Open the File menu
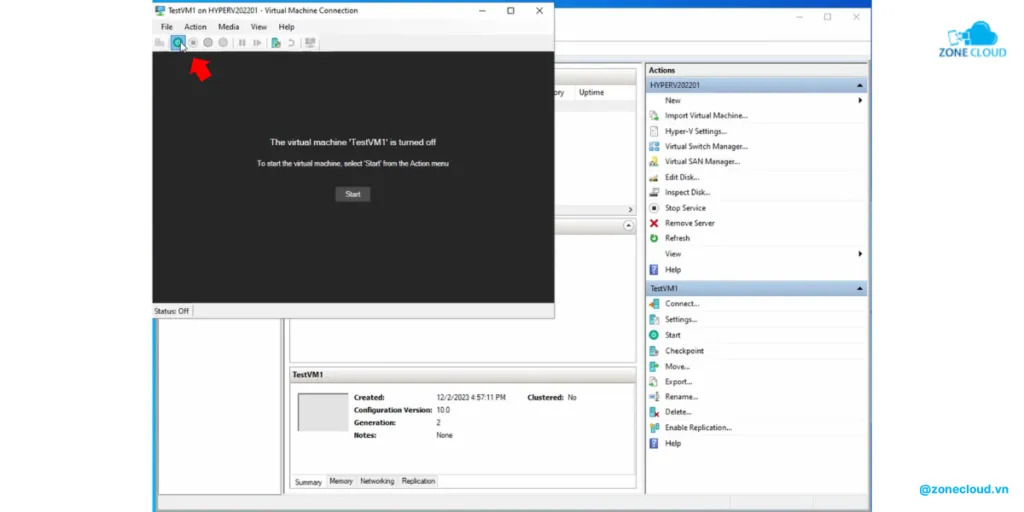This screenshot has width=1024, height=512. tap(167, 27)
